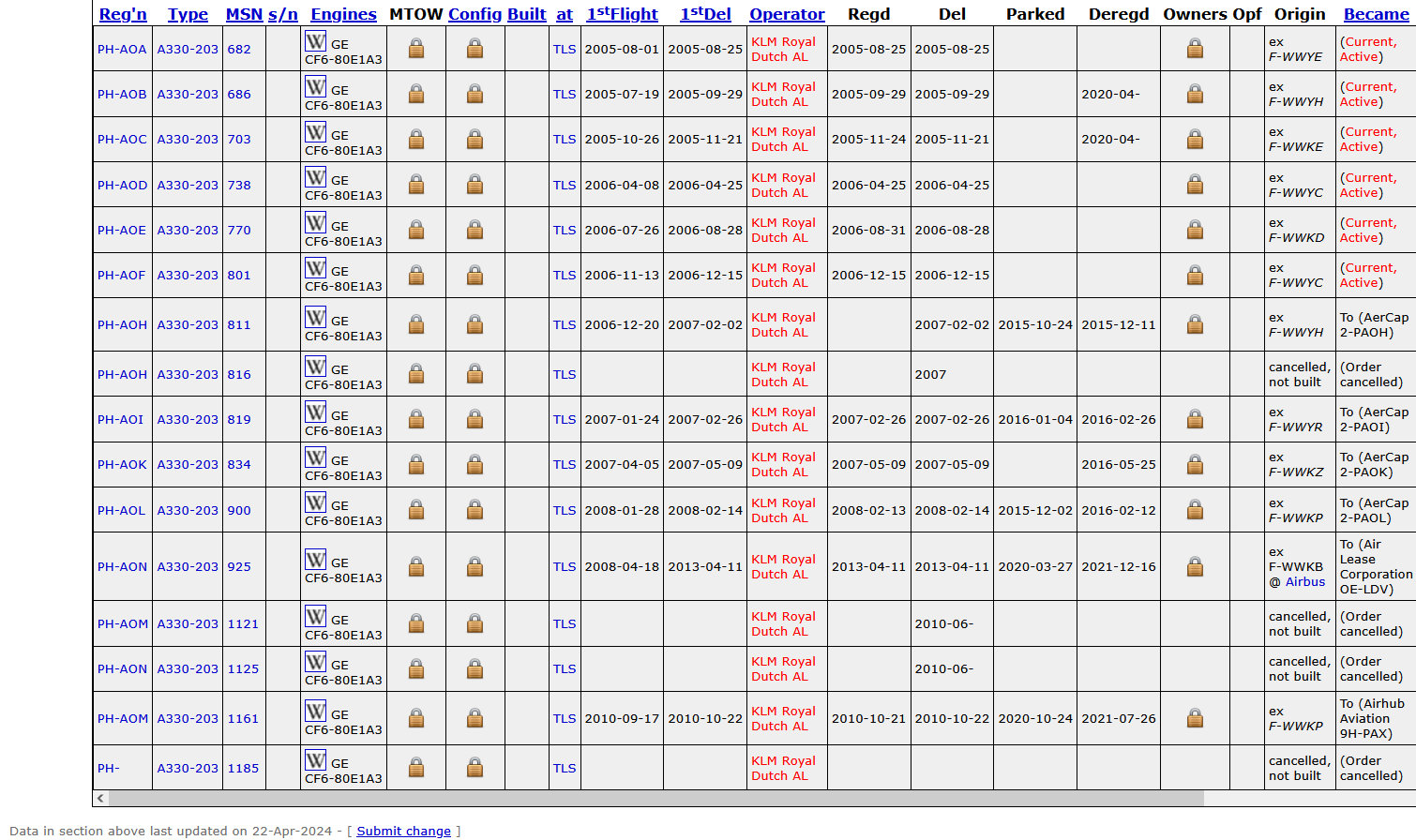Screen dimensions: 1416x840
Task: Select first flight date 2005-08-01
Action: pyautogui.click(x=622, y=49)
